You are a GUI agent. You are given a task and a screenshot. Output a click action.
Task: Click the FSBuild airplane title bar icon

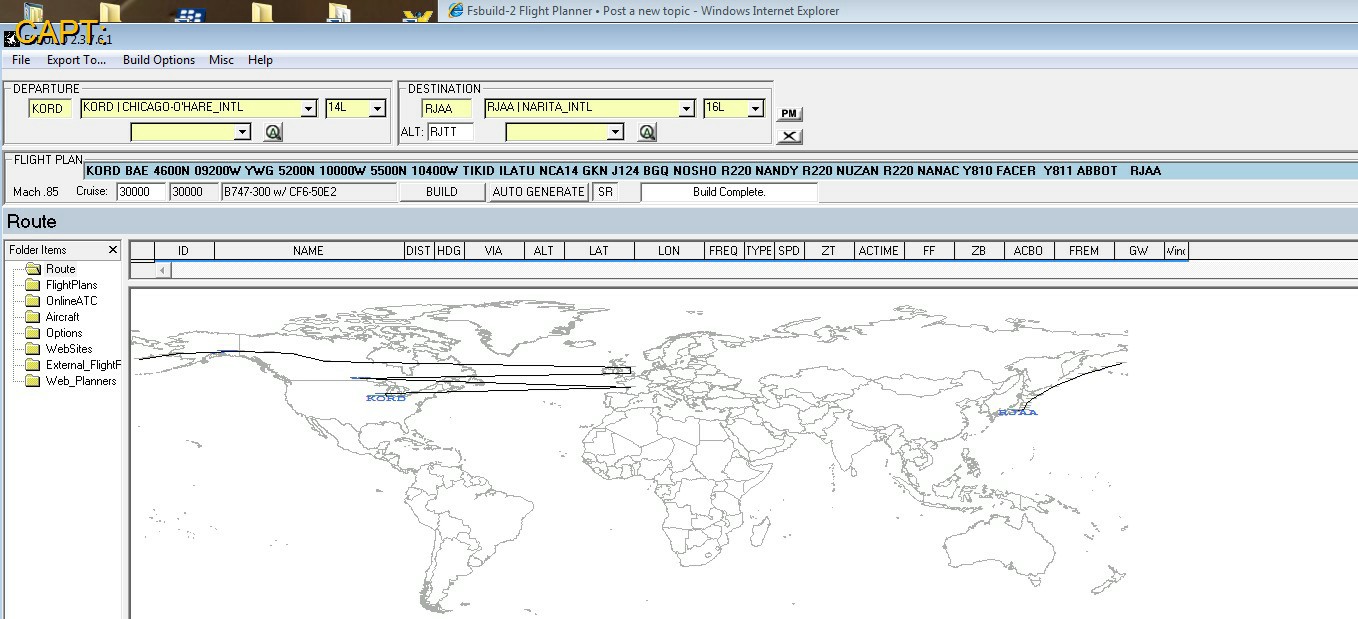click(11, 39)
